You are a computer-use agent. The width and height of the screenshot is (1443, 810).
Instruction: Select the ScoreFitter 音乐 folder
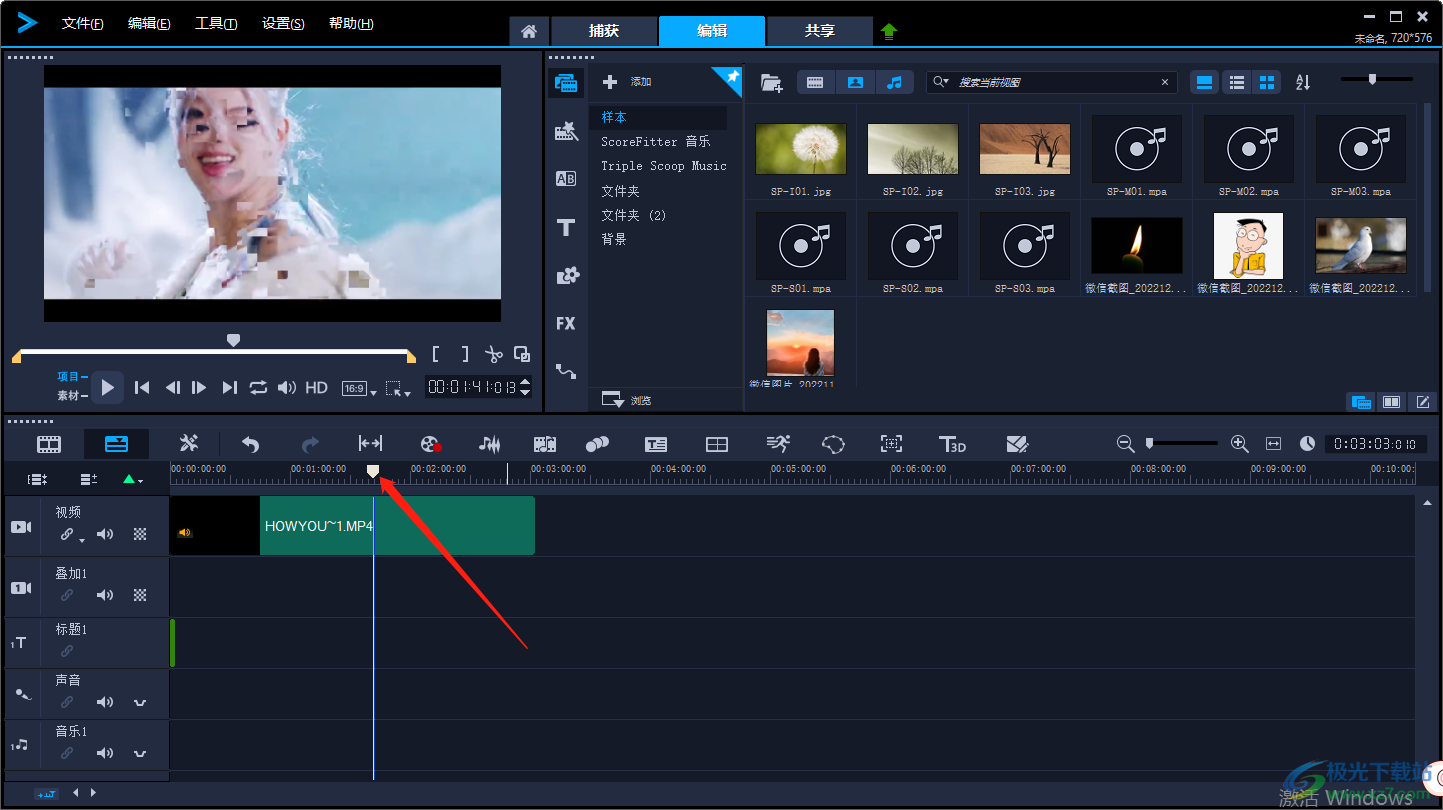click(658, 142)
